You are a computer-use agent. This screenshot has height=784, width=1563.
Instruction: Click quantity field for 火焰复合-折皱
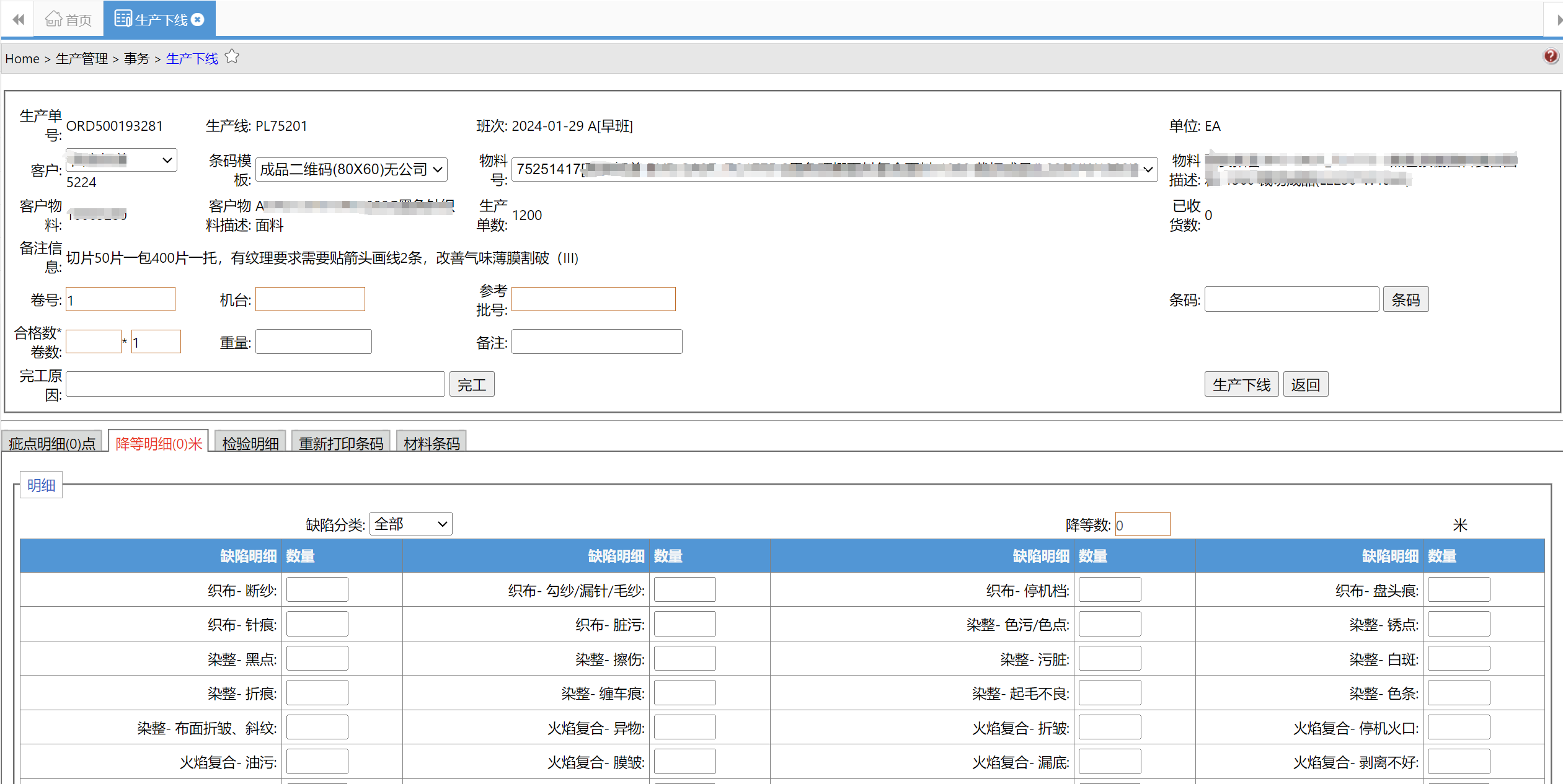[1109, 727]
